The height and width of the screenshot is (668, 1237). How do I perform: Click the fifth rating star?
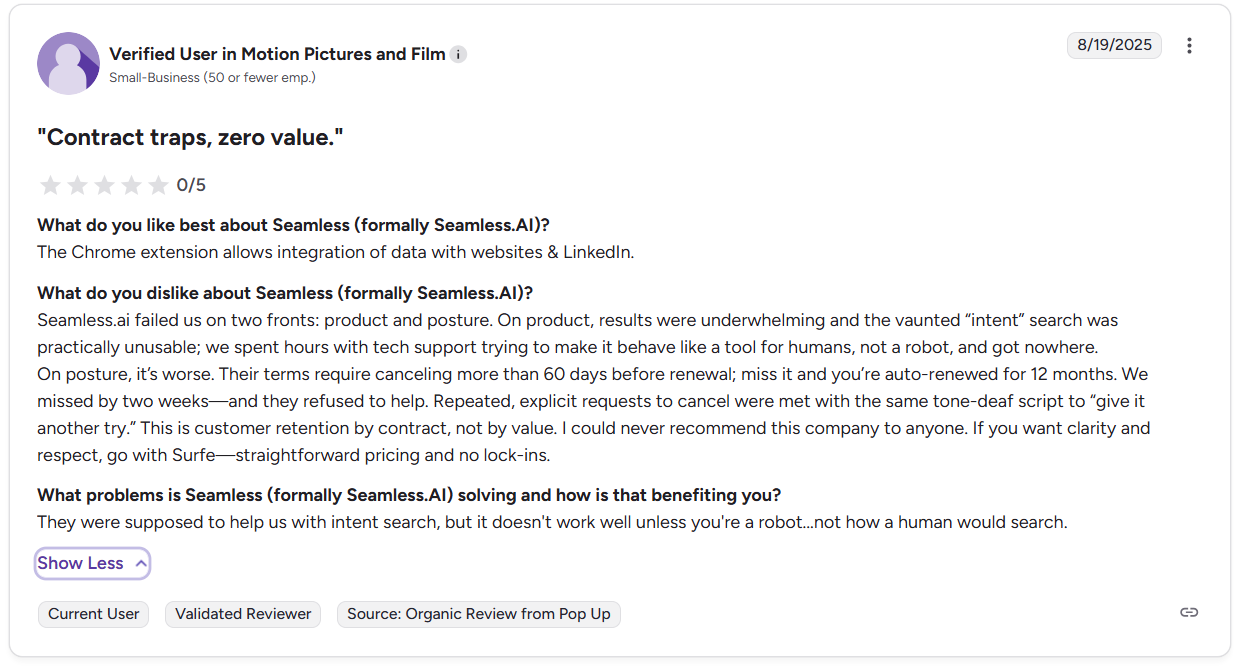coord(158,185)
